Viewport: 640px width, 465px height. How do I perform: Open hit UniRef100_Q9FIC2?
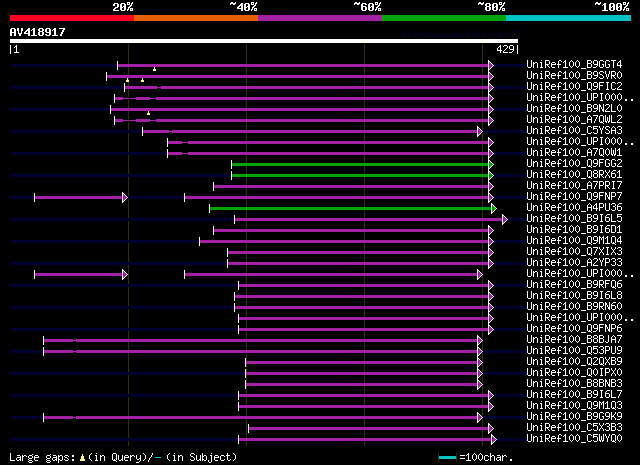[x=574, y=87]
